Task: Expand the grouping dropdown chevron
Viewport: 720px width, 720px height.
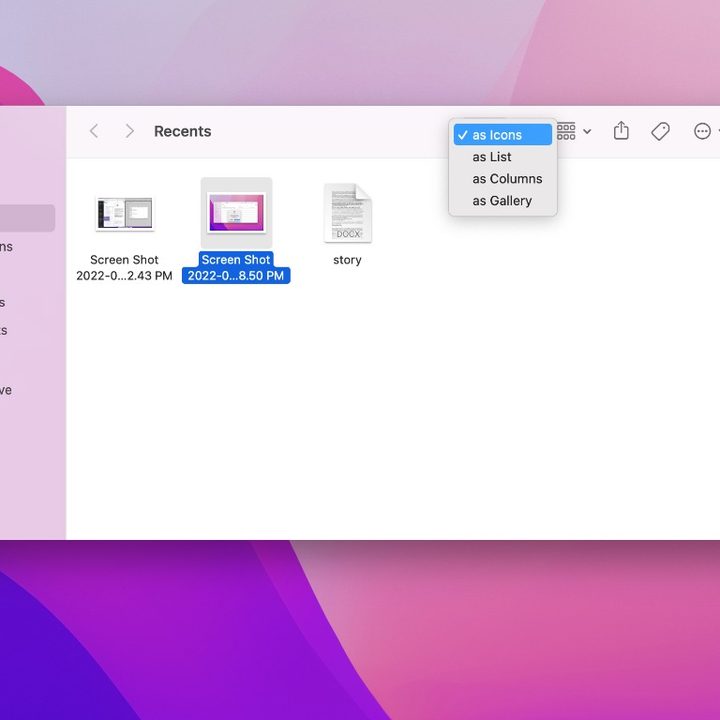Action: pos(587,132)
